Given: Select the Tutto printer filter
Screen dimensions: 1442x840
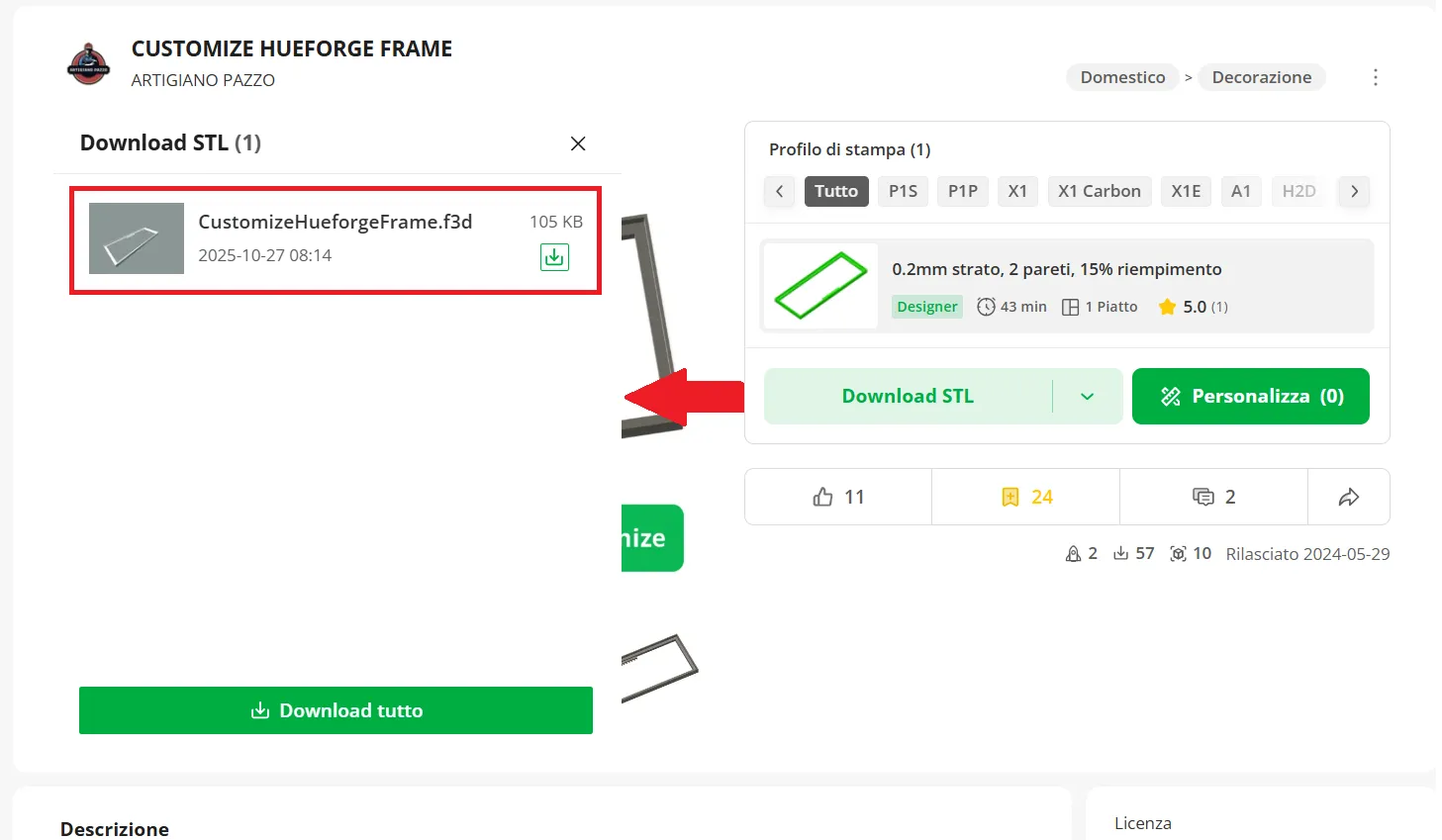Looking at the screenshot, I should pyautogui.click(x=836, y=191).
